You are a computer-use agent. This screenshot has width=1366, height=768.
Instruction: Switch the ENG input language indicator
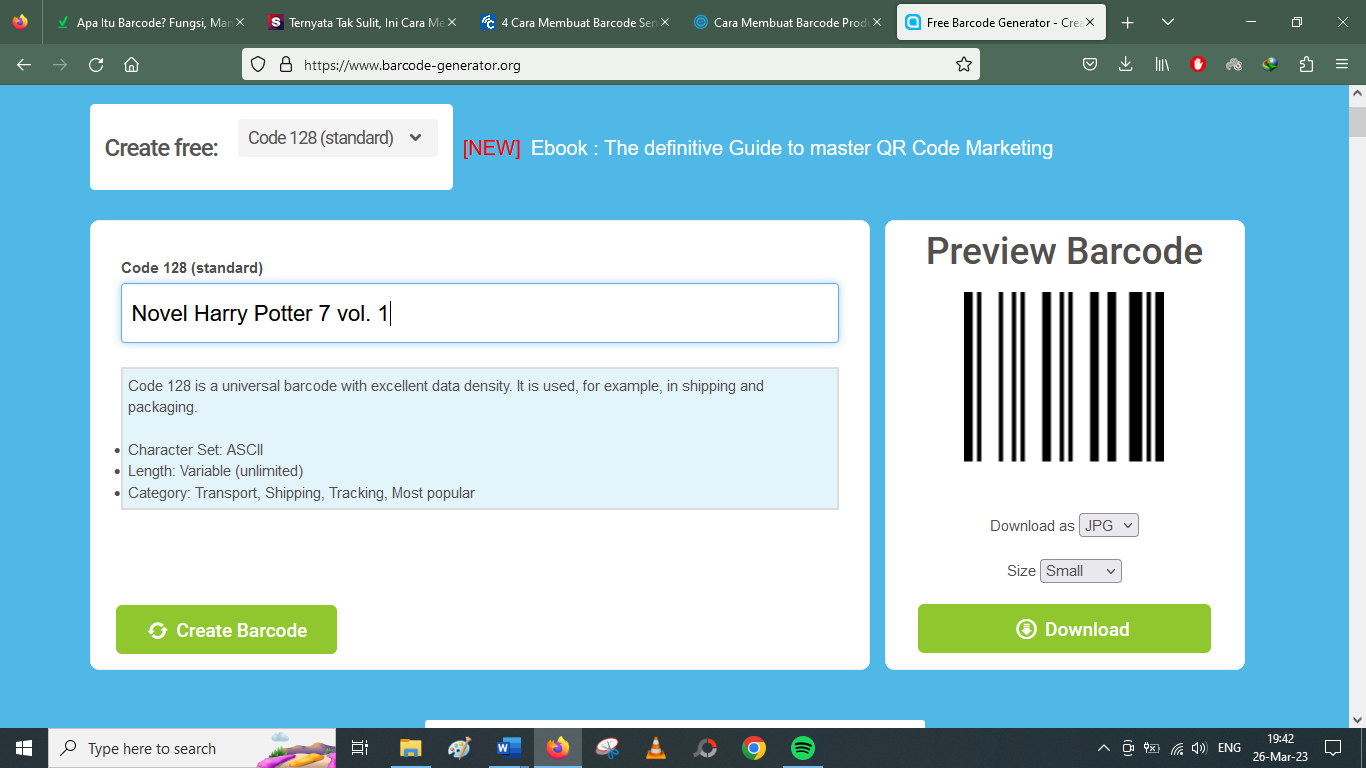tap(1230, 748)
